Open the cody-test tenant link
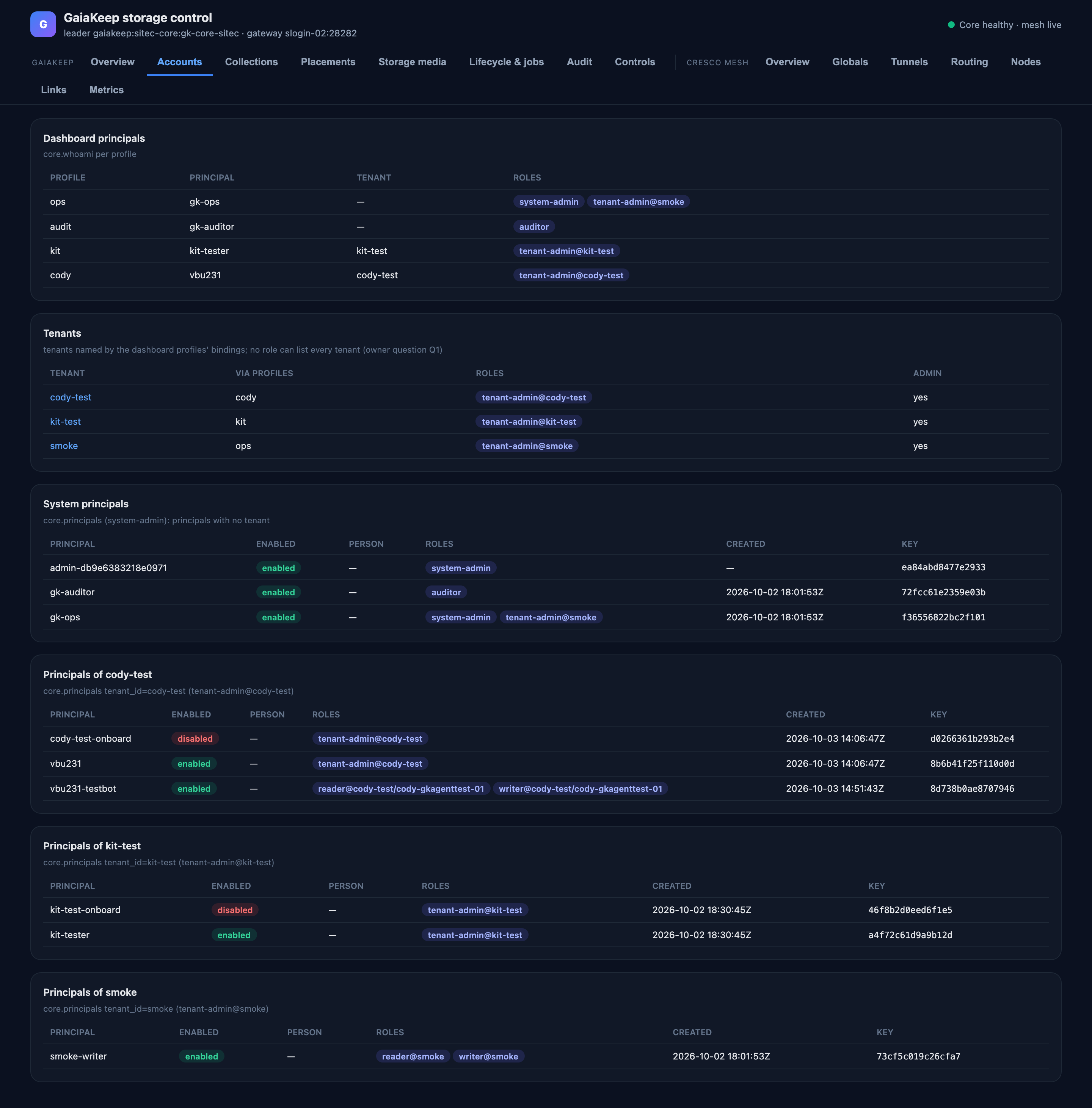The width and height of the screenshot is (1092, 1108). point(71,397)
